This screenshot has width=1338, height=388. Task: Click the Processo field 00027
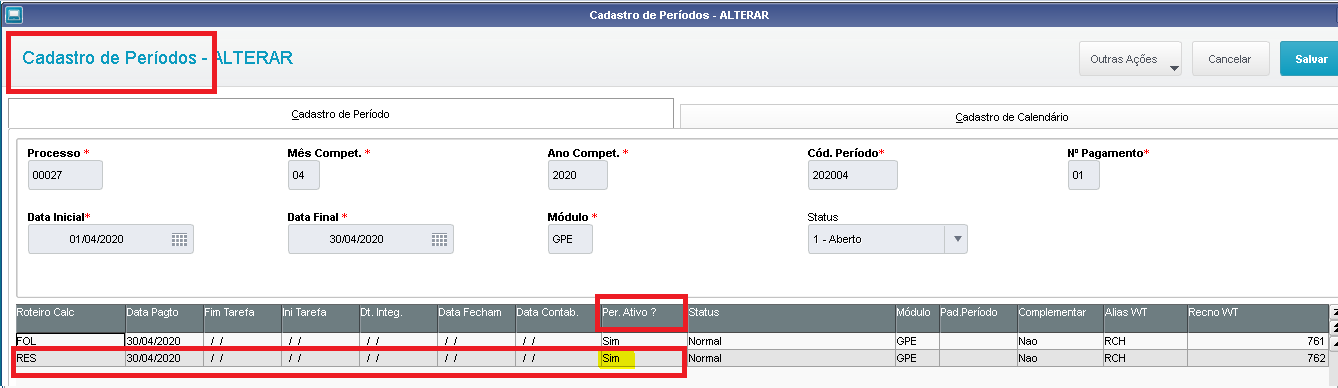[x=65, y=175]
